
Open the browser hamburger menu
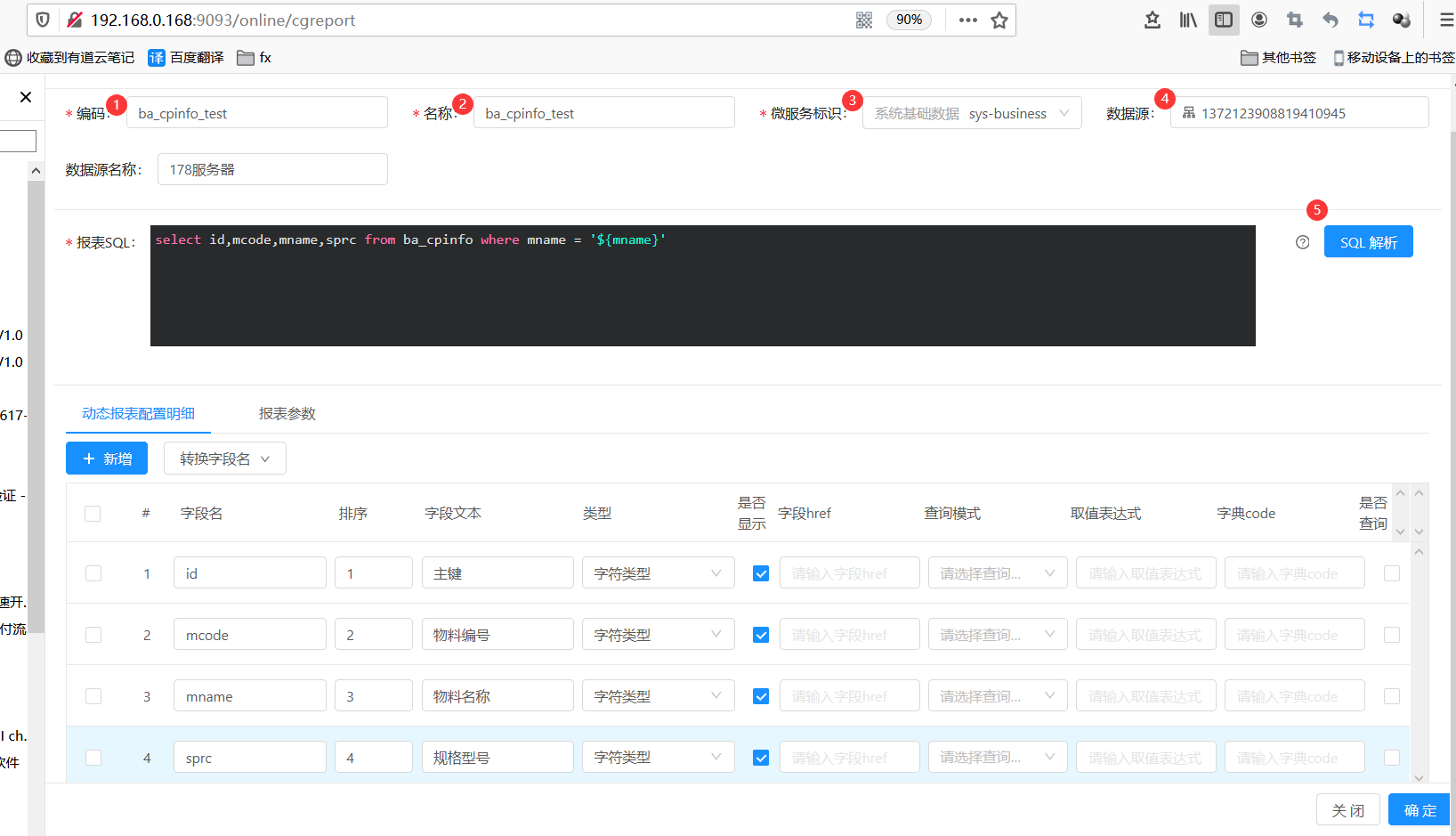tap(1446, 20)
